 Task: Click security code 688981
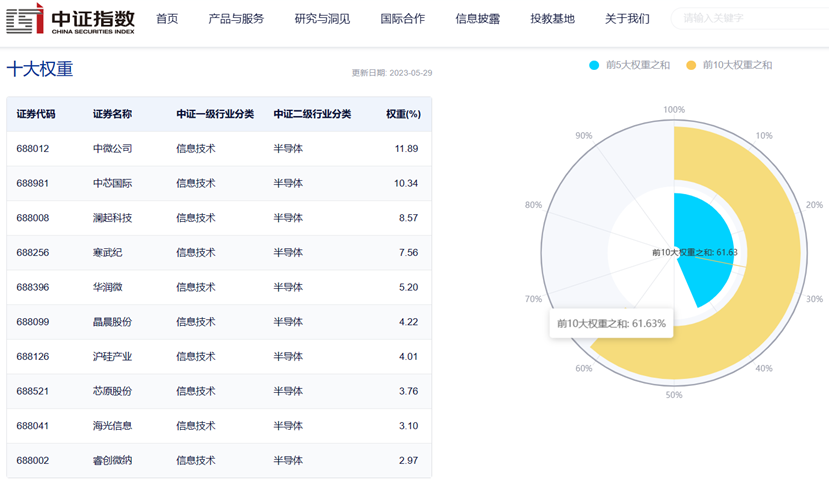pos(33,184)
